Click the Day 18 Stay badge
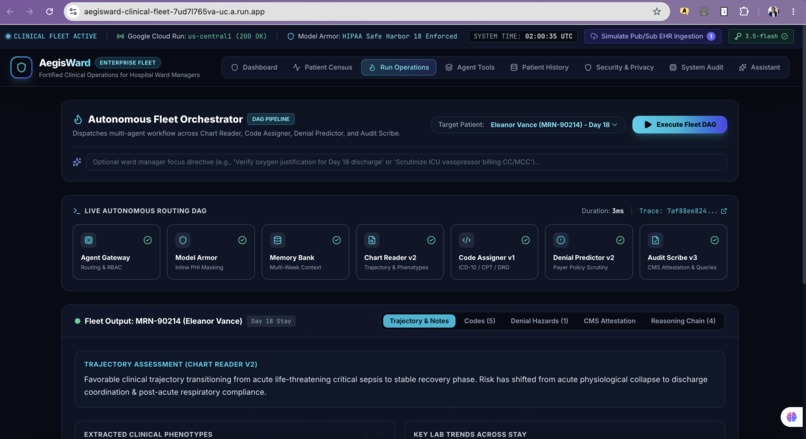806x439 pixels. [271, 321]
